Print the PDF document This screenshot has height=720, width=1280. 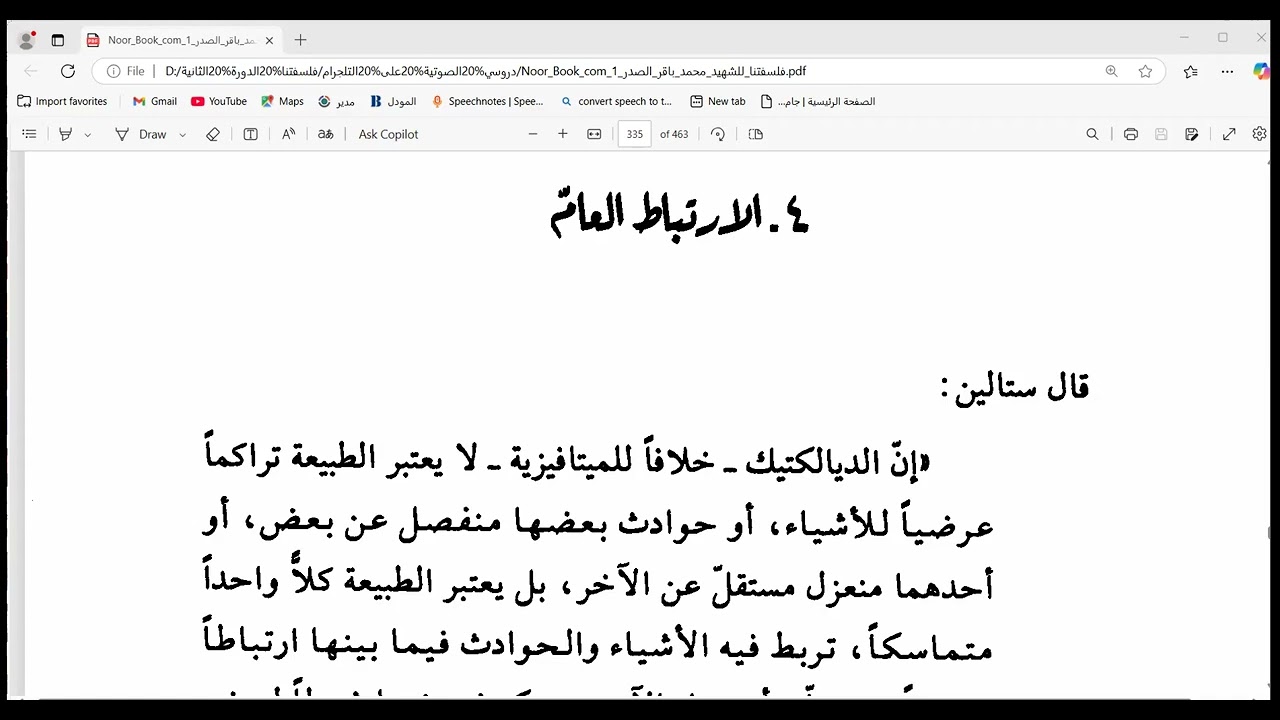(x=1130, y=134)
